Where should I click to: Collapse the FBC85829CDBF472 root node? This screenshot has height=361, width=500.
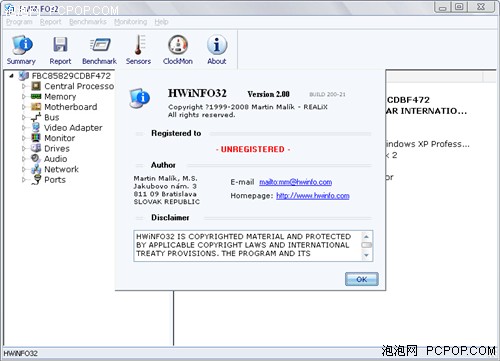pyautogui.click(x=12, y=76)
